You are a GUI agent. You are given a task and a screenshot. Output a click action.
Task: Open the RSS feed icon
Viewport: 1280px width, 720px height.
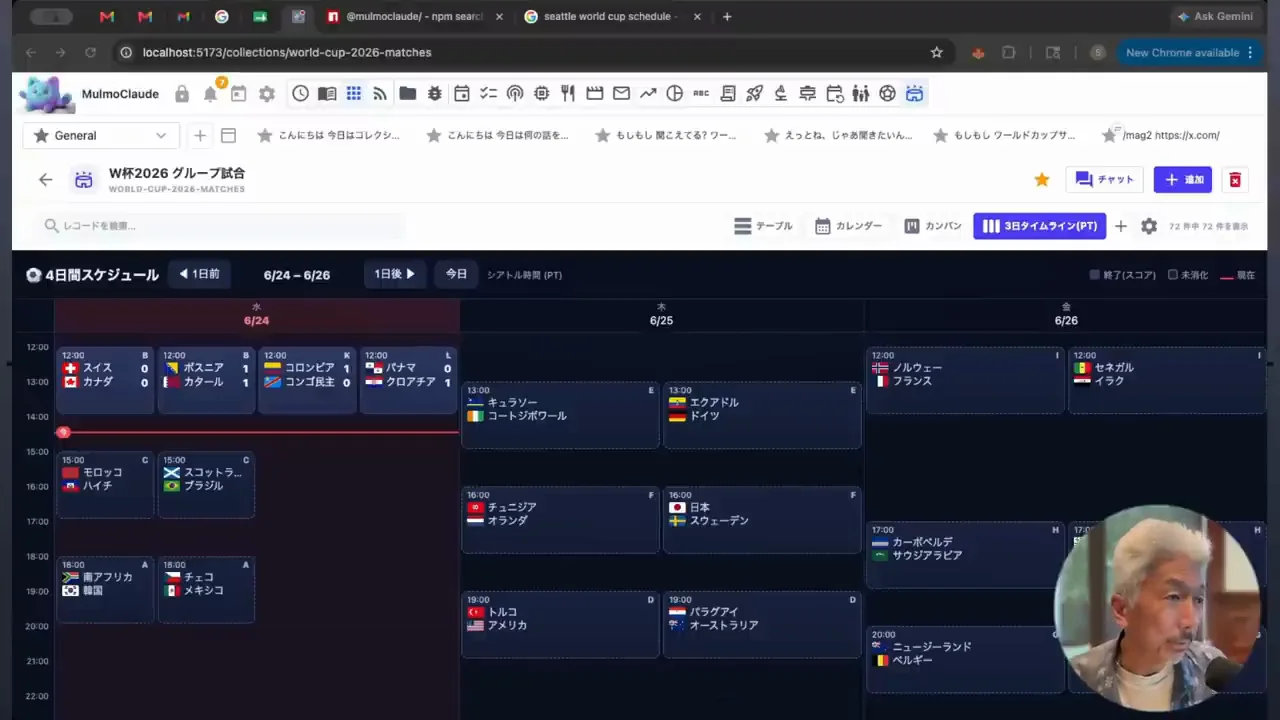(380, 94)
